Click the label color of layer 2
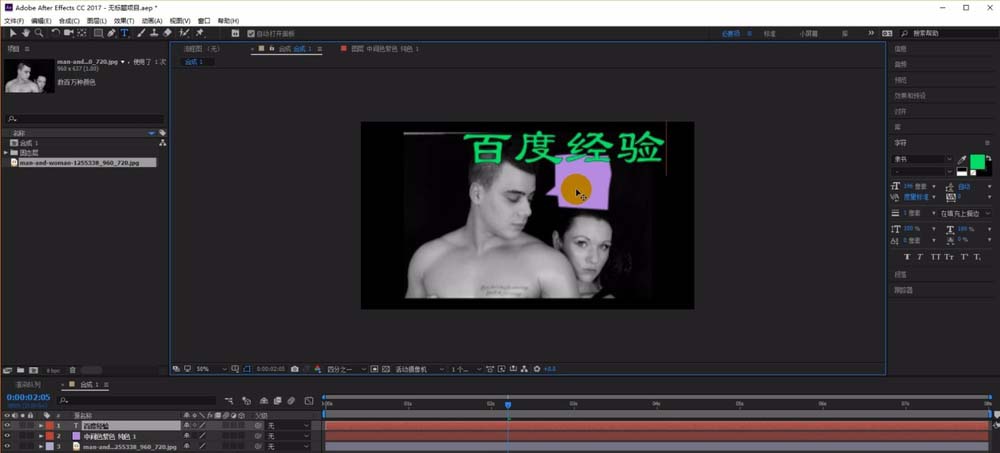1000x453 pixels. coord(50,436)
